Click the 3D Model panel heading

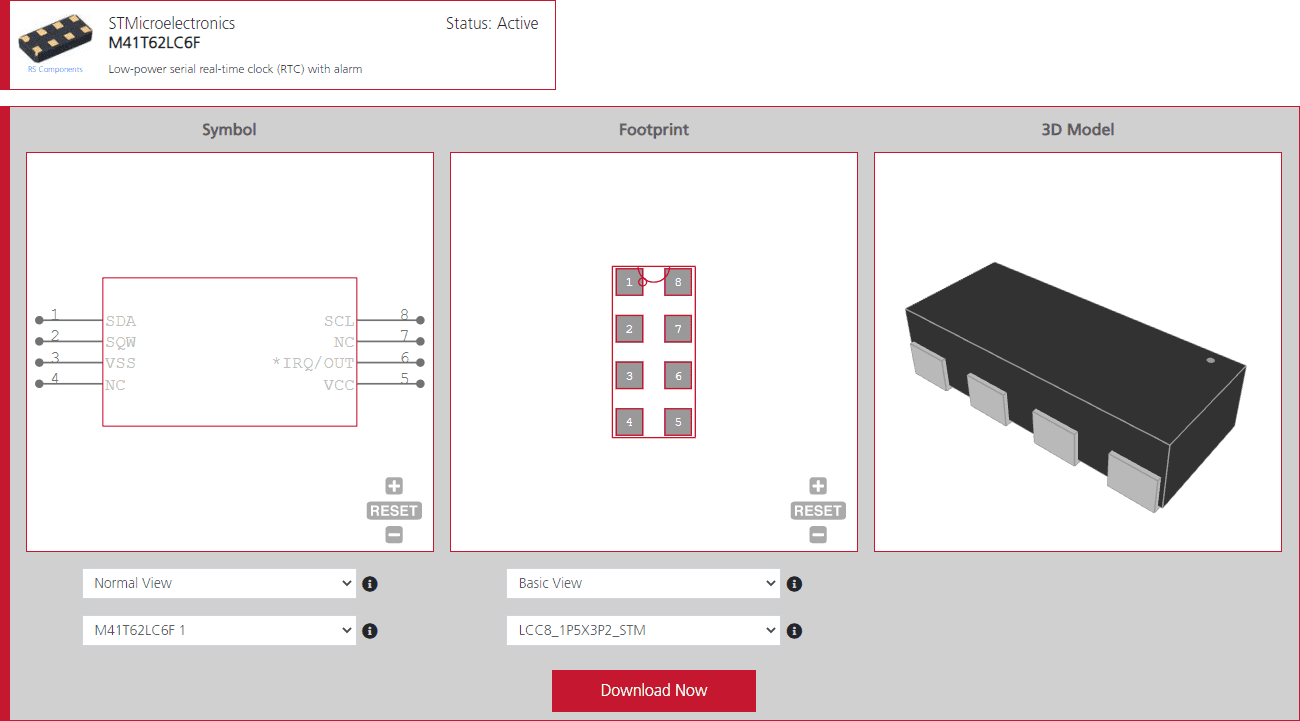tap(1078, 129)
